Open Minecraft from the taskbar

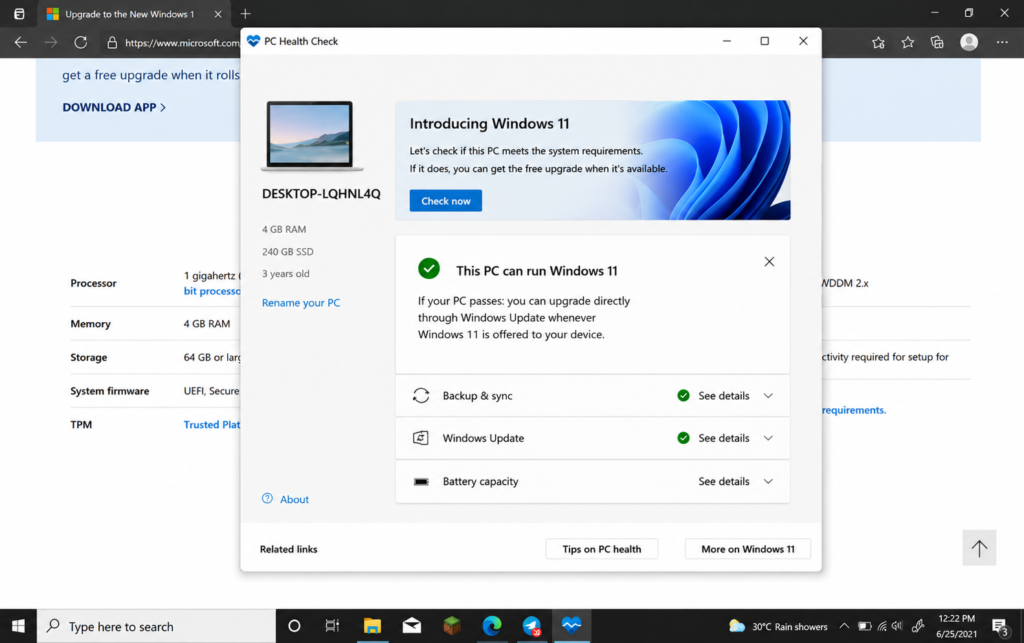pos(452,626)
